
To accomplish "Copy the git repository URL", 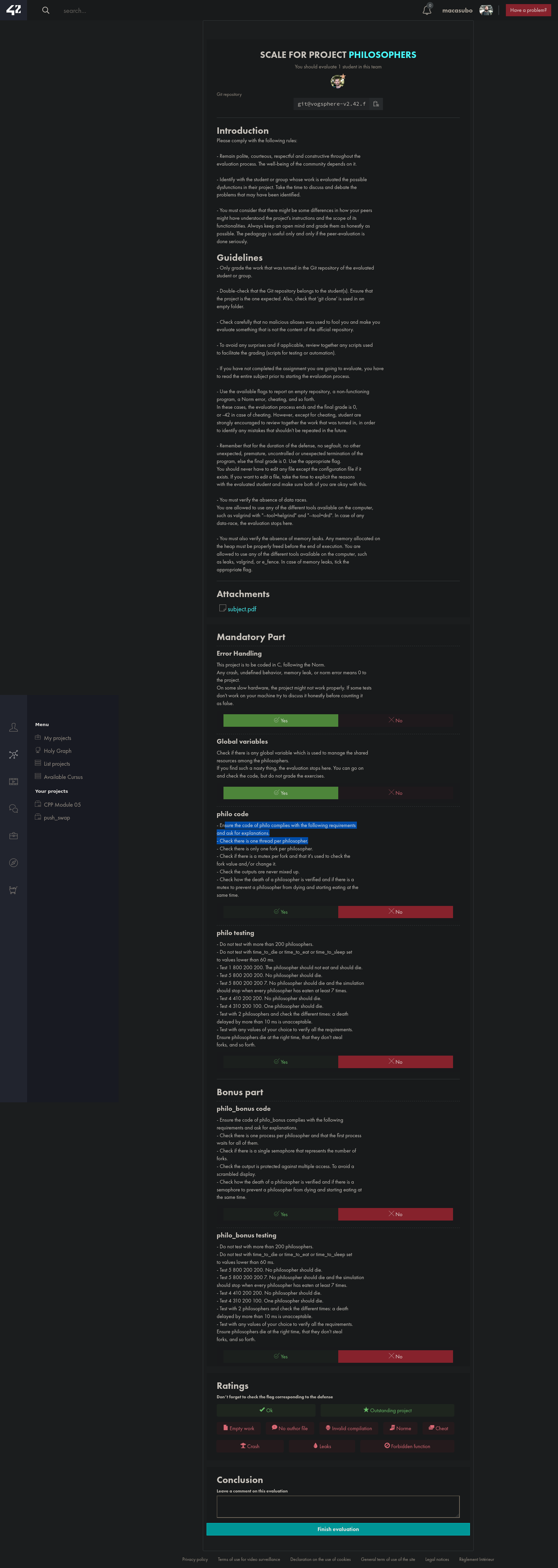I will pos(376,104).
